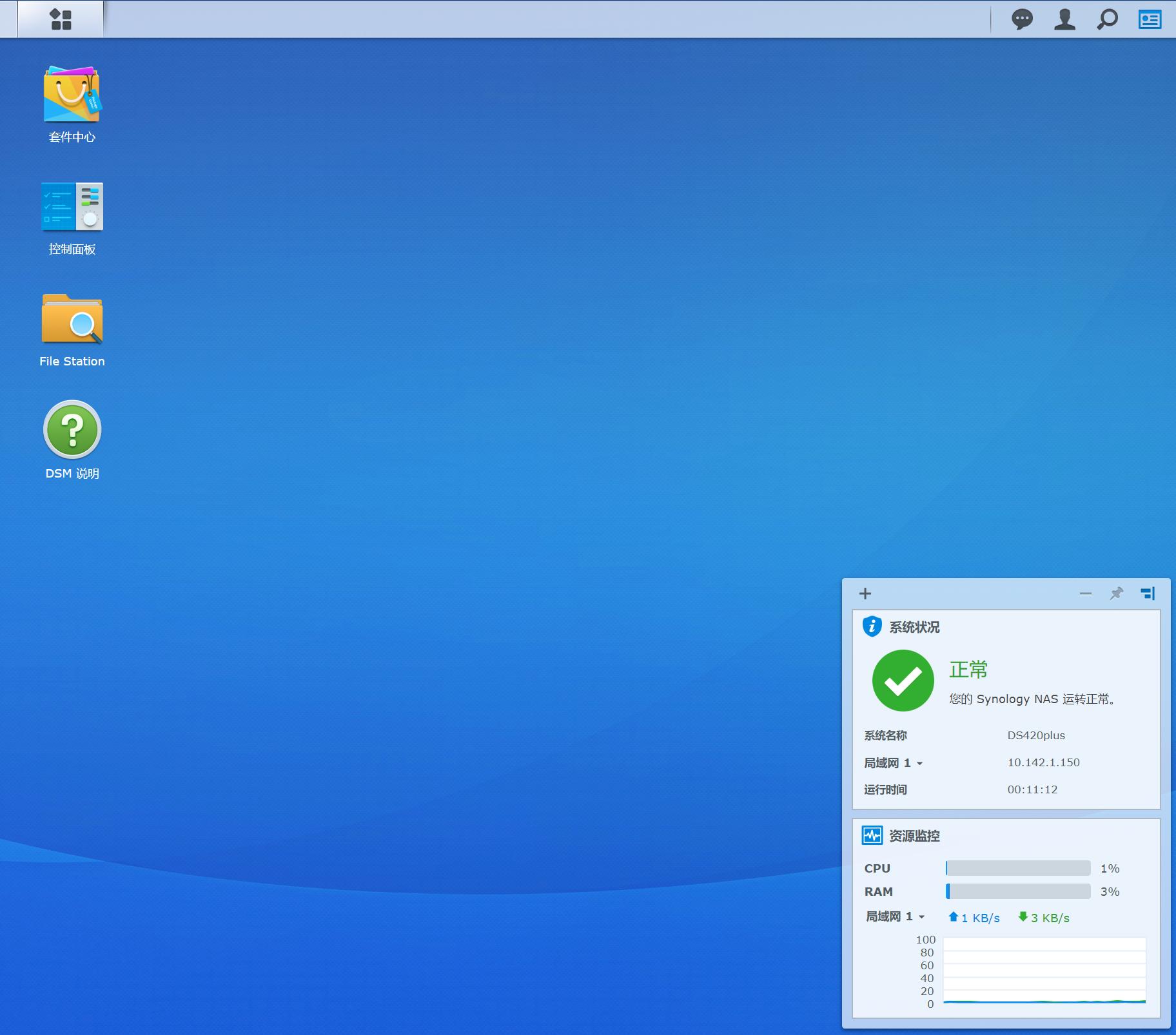1176x1035 pixels.
Task: Open Control Panel (控制面板) desktop icon
Action: point(72,207)
